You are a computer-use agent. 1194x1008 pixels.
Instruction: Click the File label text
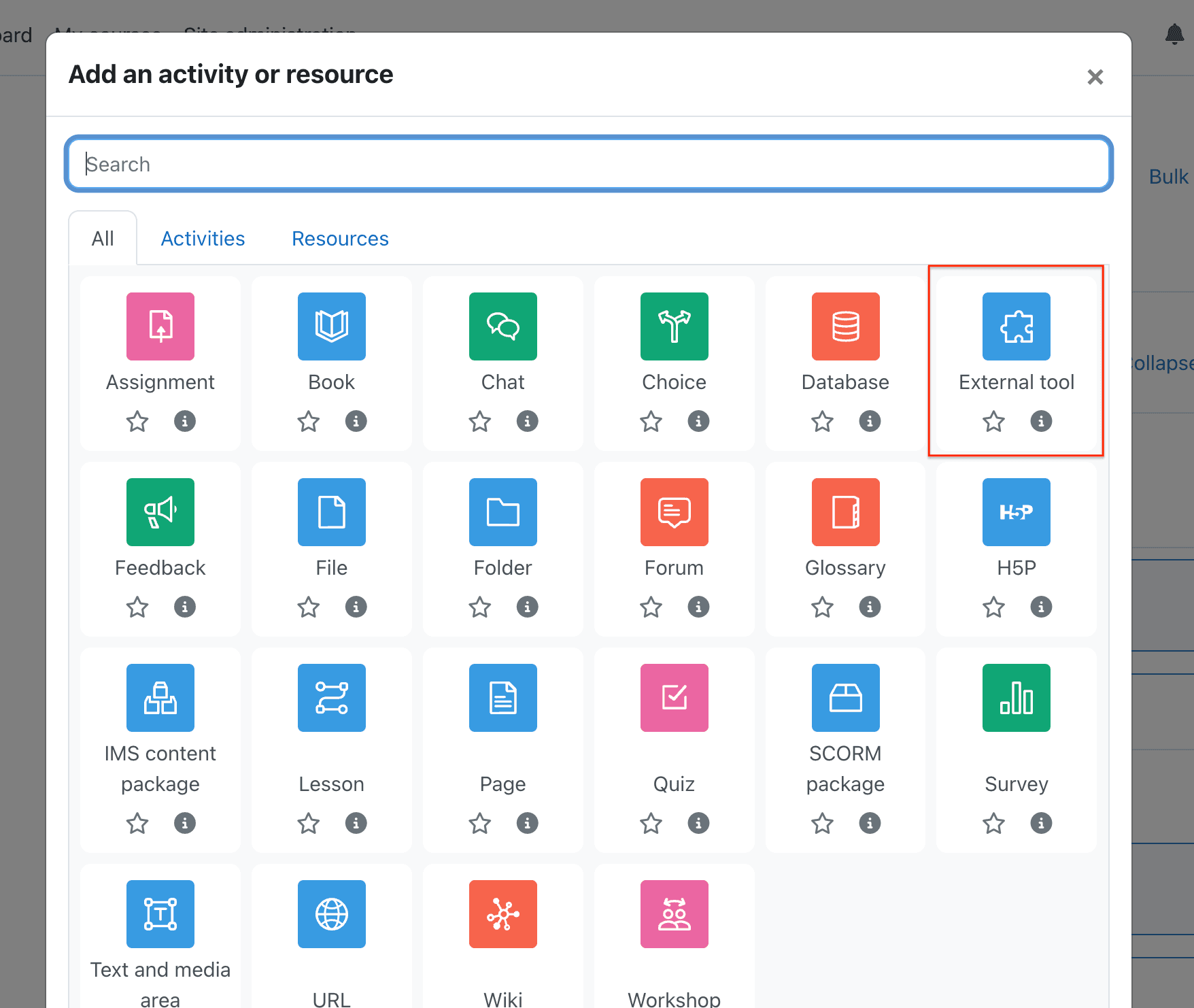coord(332,568)
